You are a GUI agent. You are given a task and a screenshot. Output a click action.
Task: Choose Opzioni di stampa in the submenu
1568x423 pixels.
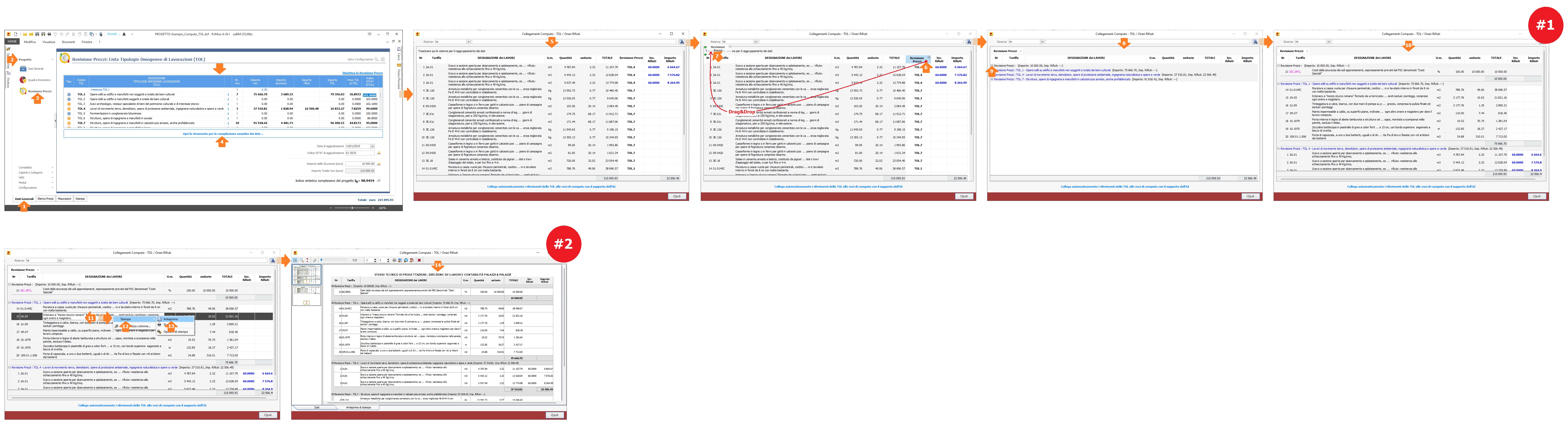click(175, 332)
